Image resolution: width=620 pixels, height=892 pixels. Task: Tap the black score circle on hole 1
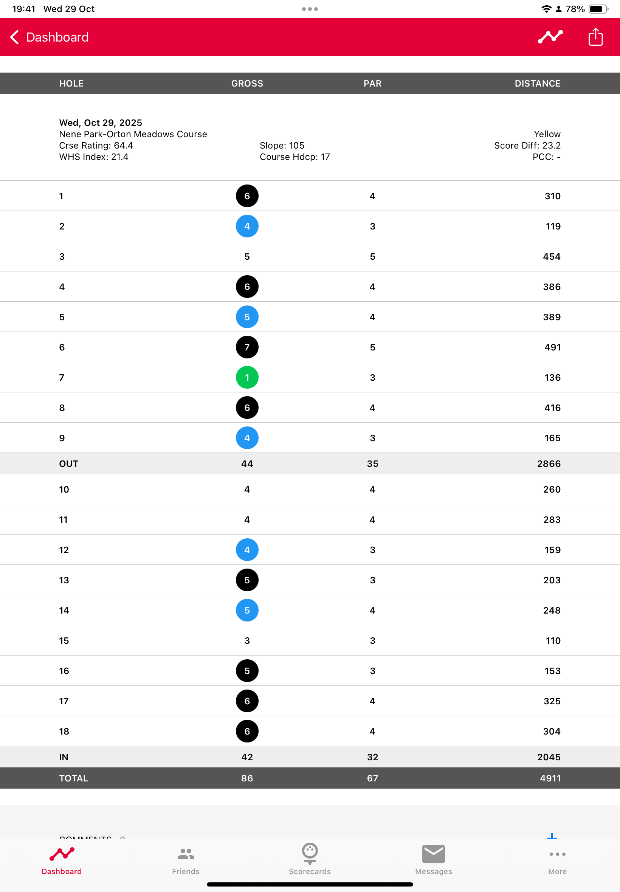coord(247,196)
